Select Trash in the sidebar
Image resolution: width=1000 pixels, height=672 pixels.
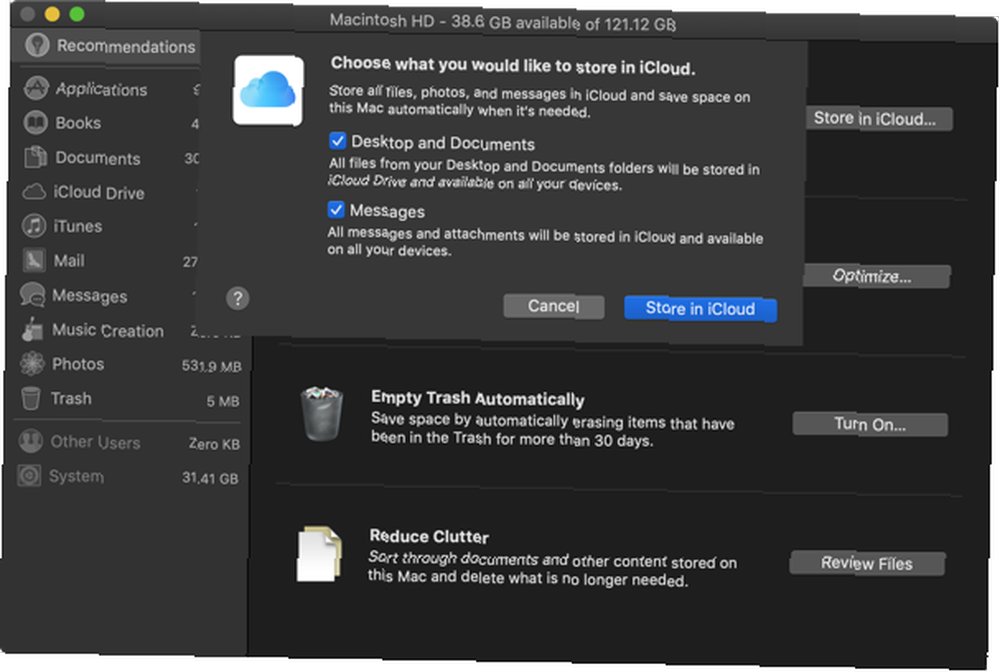point(129,398)
